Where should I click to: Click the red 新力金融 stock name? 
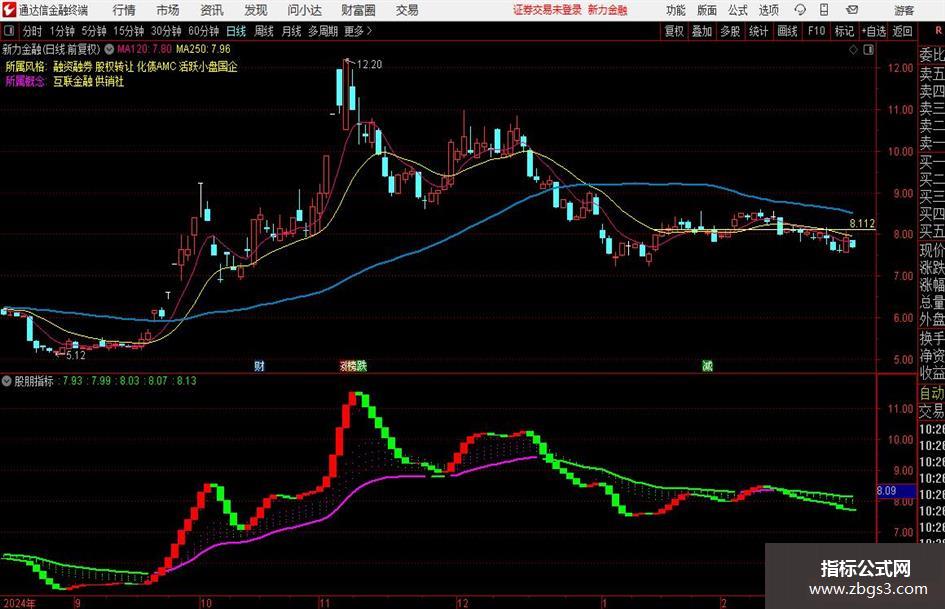[608, 10]
